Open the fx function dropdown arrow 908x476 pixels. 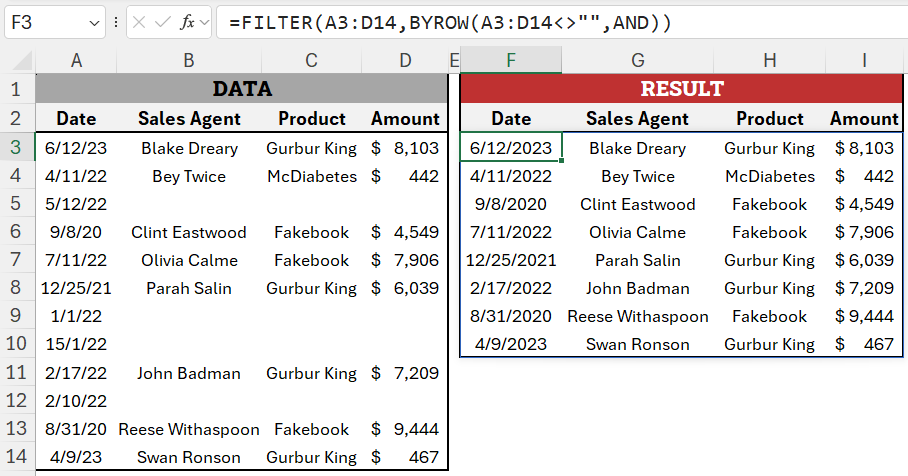tap(204, 23)
